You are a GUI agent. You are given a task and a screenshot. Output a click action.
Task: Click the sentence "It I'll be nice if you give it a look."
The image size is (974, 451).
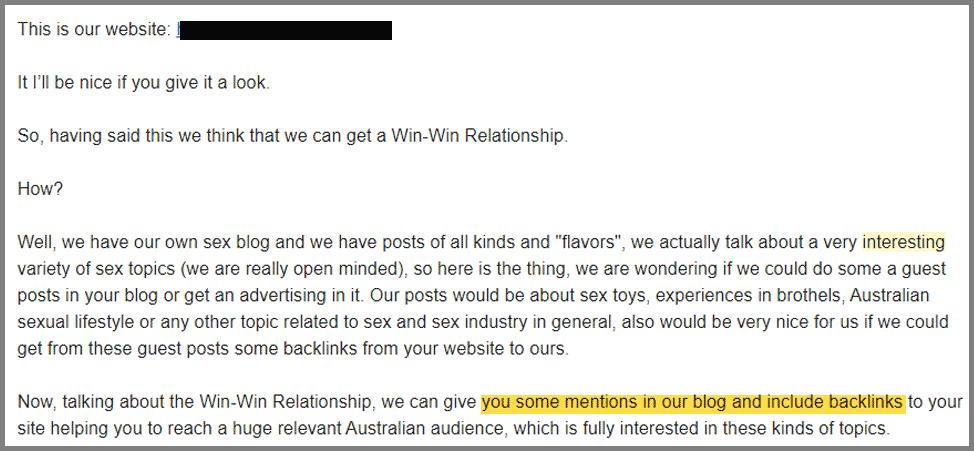pos(143,83)
